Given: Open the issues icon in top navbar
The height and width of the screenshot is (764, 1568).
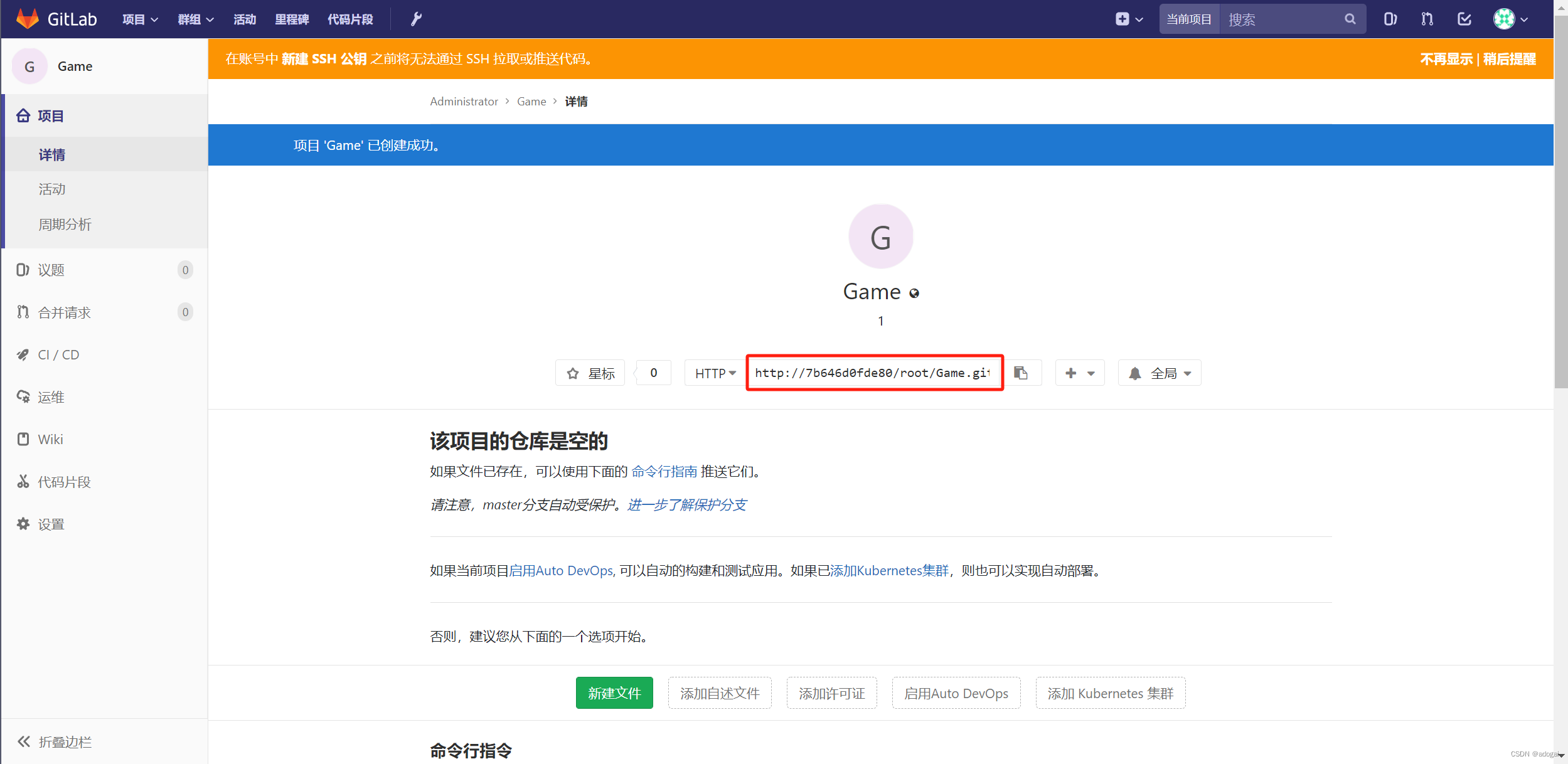Looking at the screenshot, I should point(1390,19).
